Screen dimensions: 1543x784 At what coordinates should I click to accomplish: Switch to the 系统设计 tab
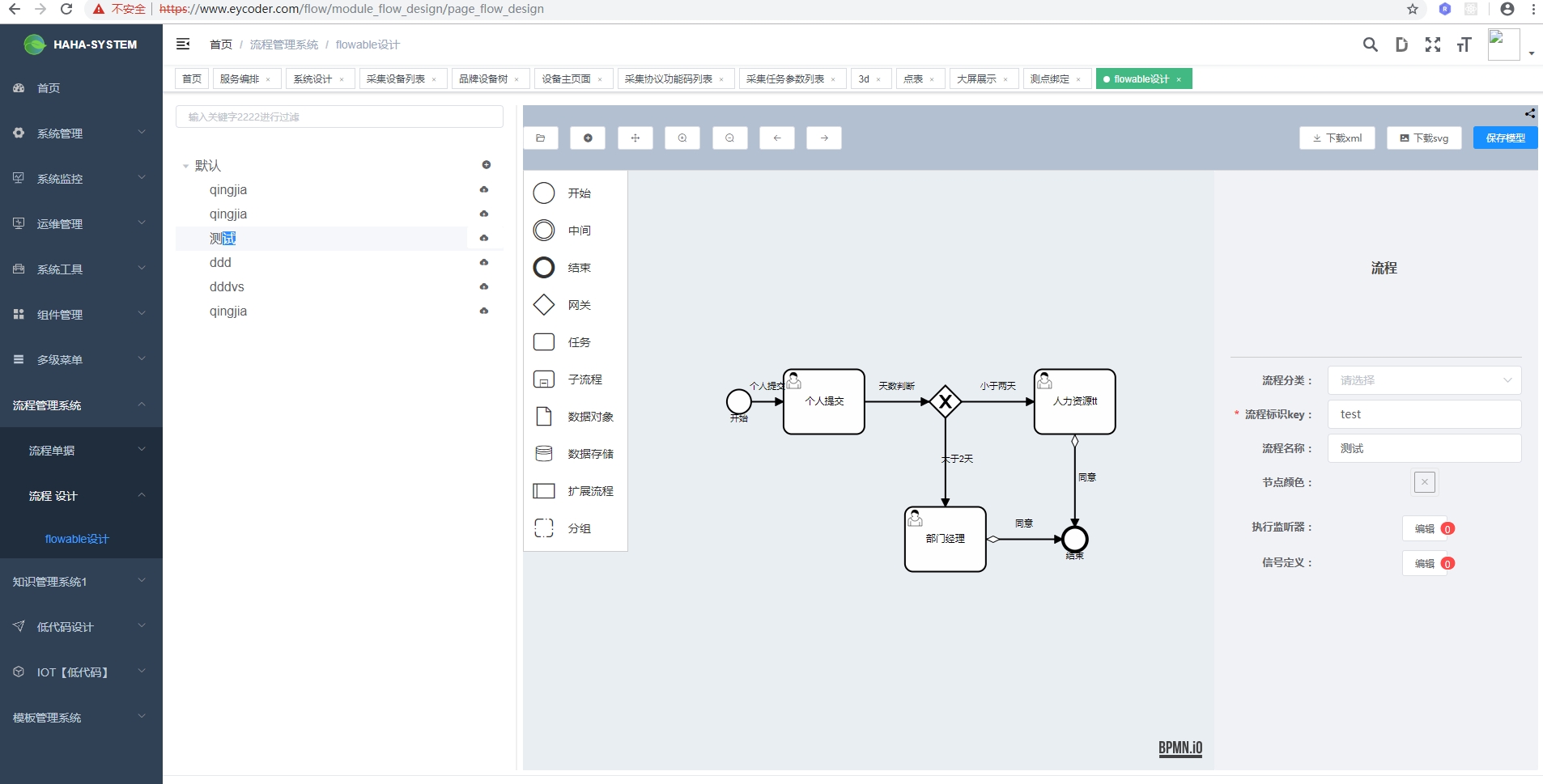click(320, 78)
